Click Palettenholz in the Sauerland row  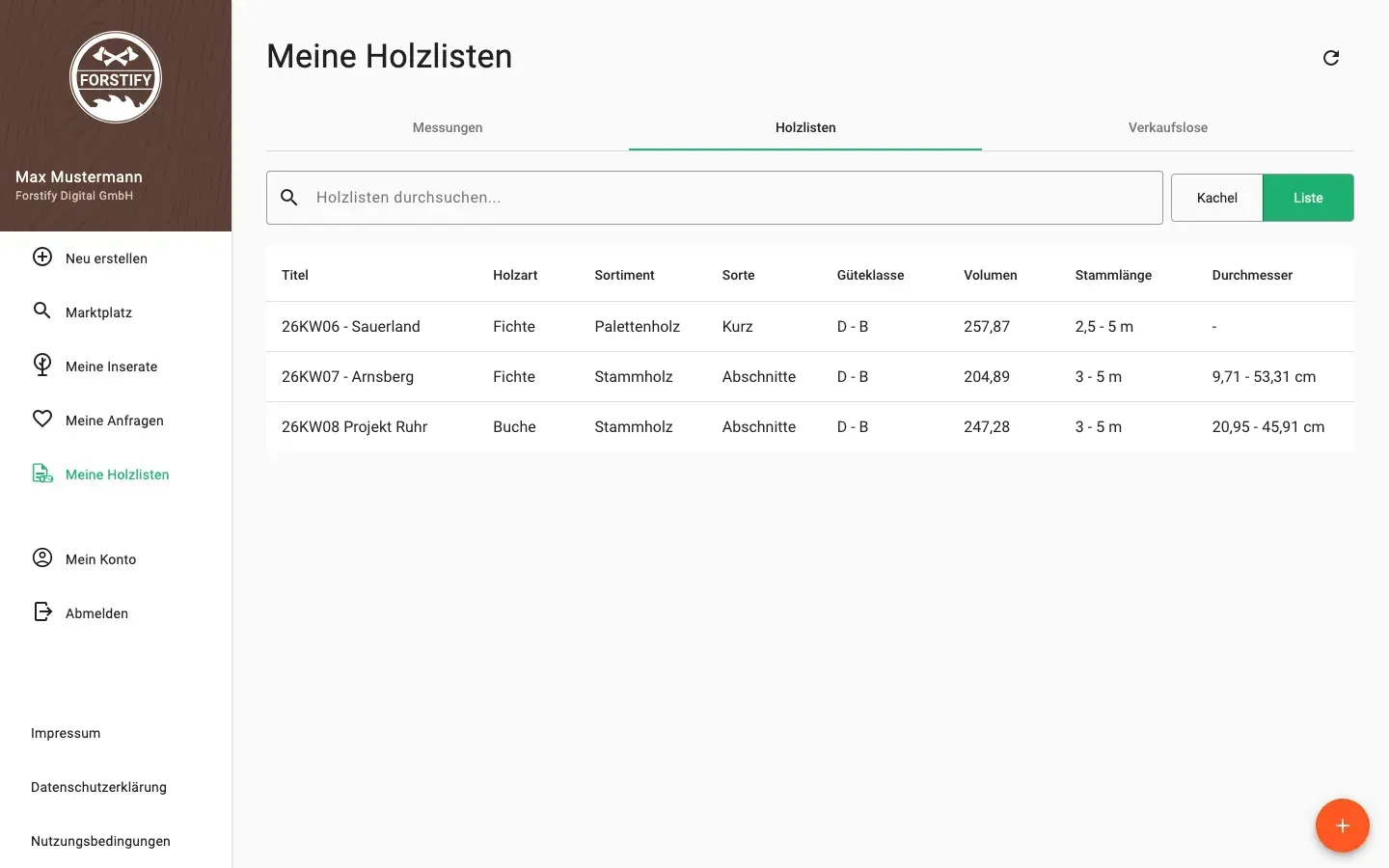point(637,326)
